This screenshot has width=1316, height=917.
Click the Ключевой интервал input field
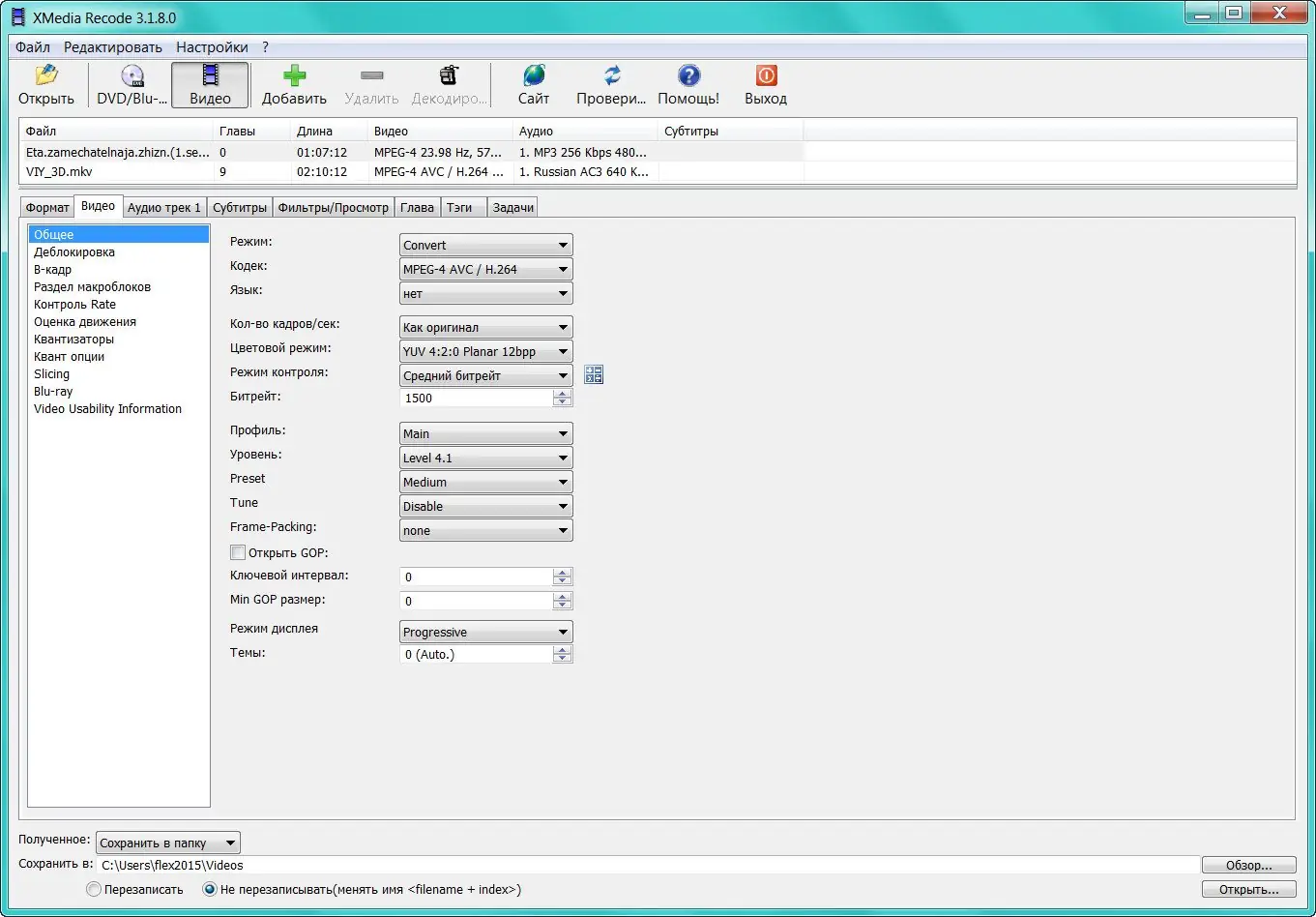pyautogui.click(x=476, y=577)
